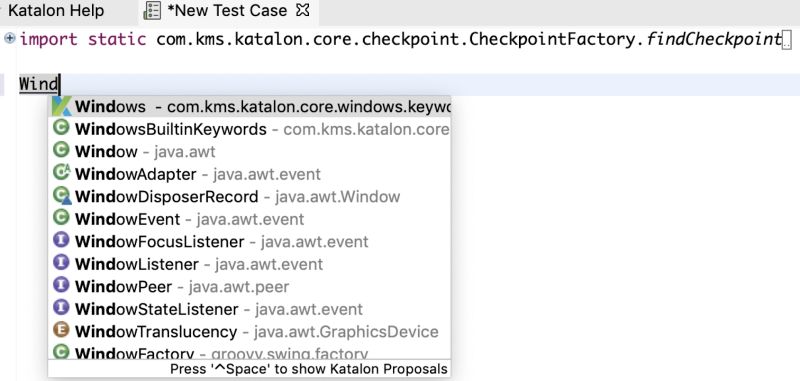Click abstract class icon beside WindowAdapter
The width and height of the screenshot is (800, 381).
62,173
